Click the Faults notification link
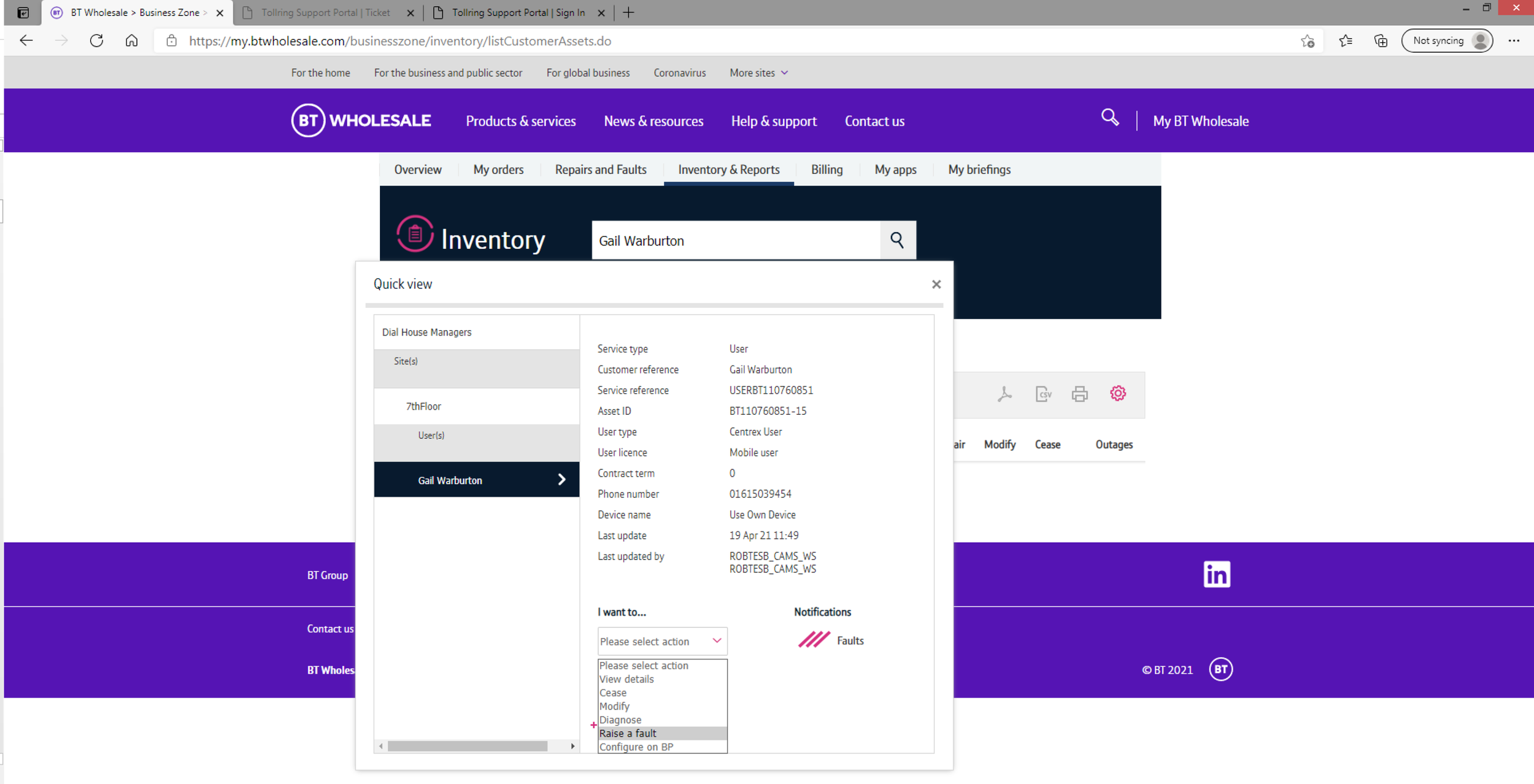1534x784 pixels. tap(850, 640)
